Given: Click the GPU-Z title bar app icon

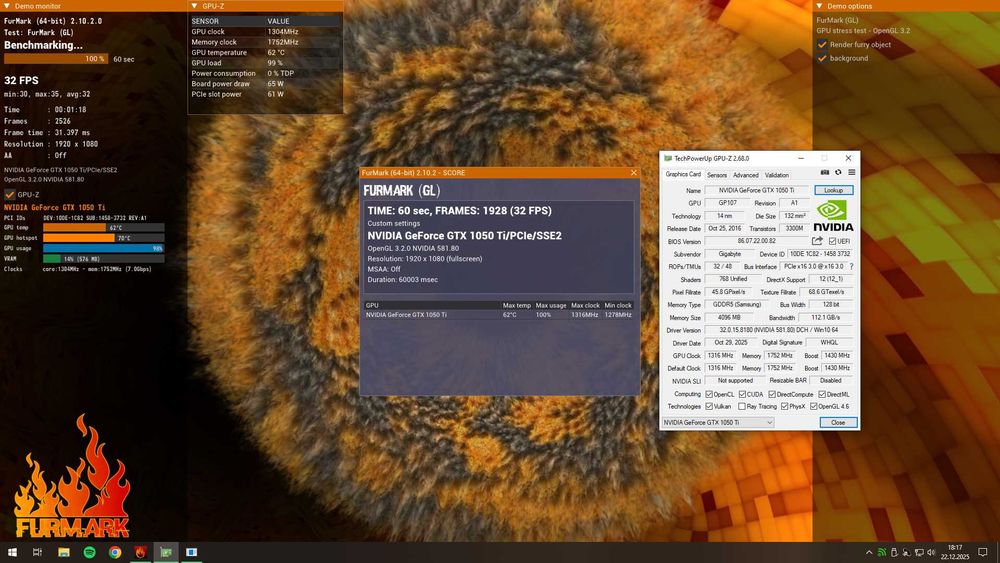Looking at the screenshot, I should (668, 158).
